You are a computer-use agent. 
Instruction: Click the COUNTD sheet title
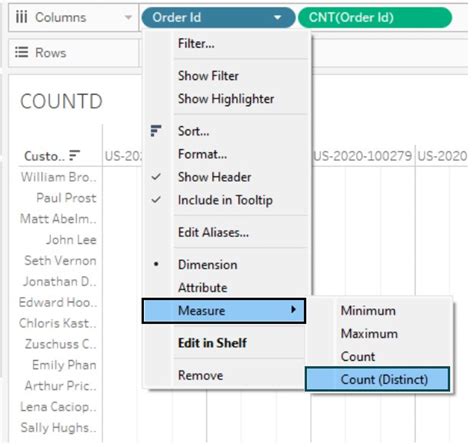[x=61, y=101]
